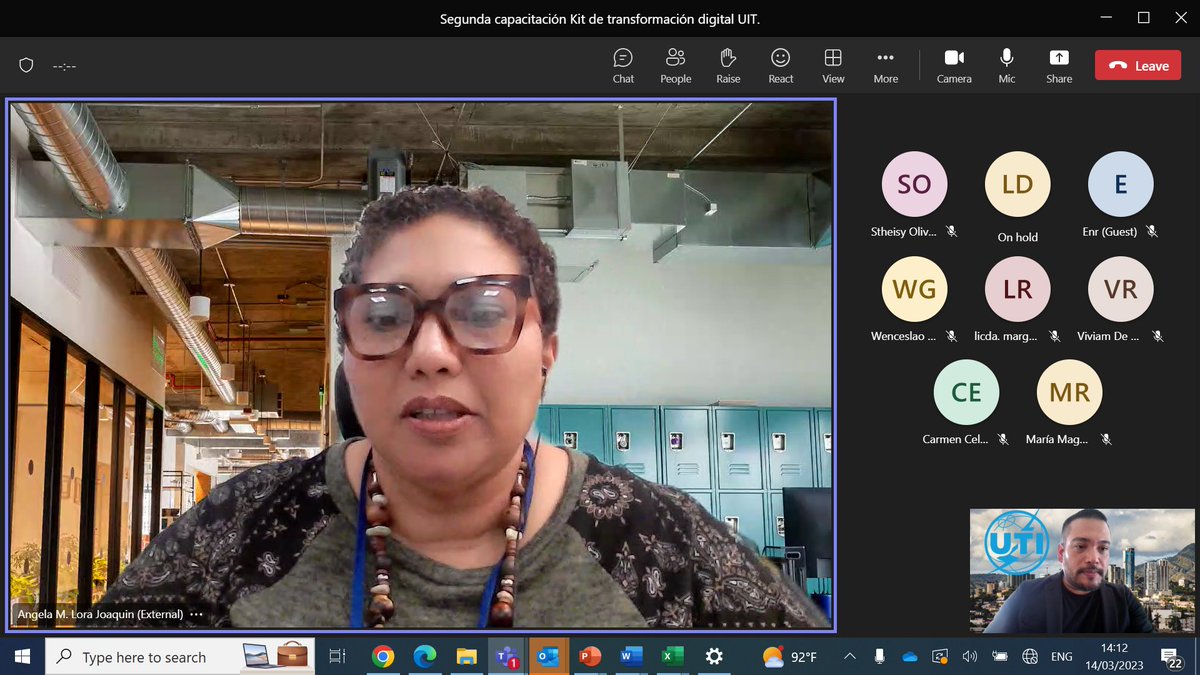Click the taskbar search box
This screenshot has width=1200, height=675.
point(180,657)
